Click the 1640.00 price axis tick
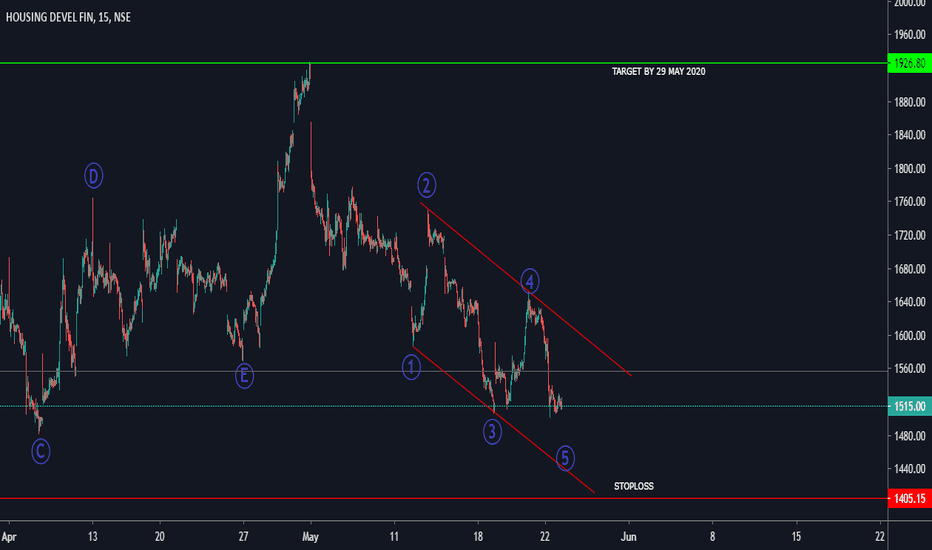Viewport: 932px width, 550px height. point(909,302)
